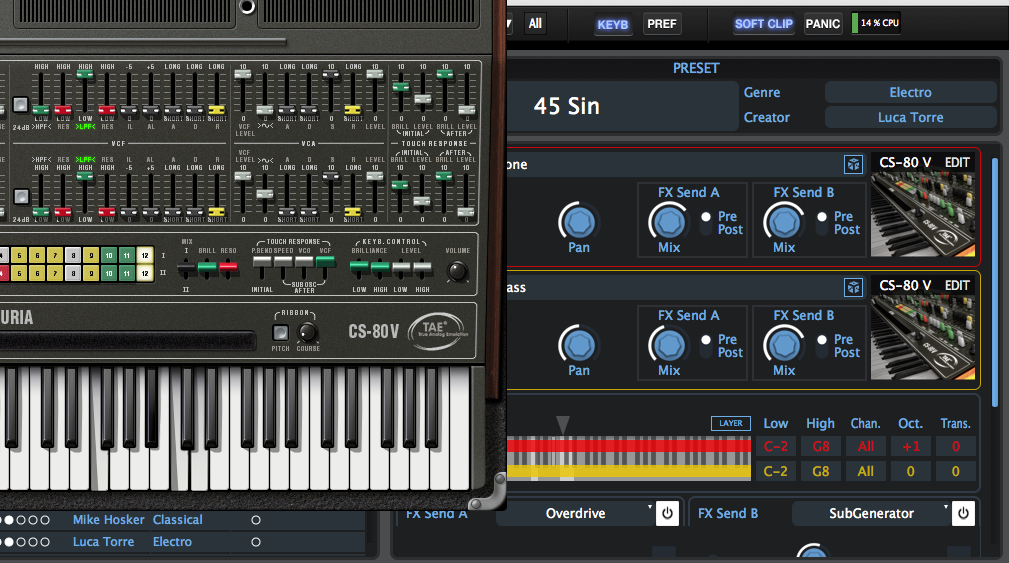1009x563 pixels.
Task: Click the Ribbon Course knob
Action: click(x=308, y=333)
